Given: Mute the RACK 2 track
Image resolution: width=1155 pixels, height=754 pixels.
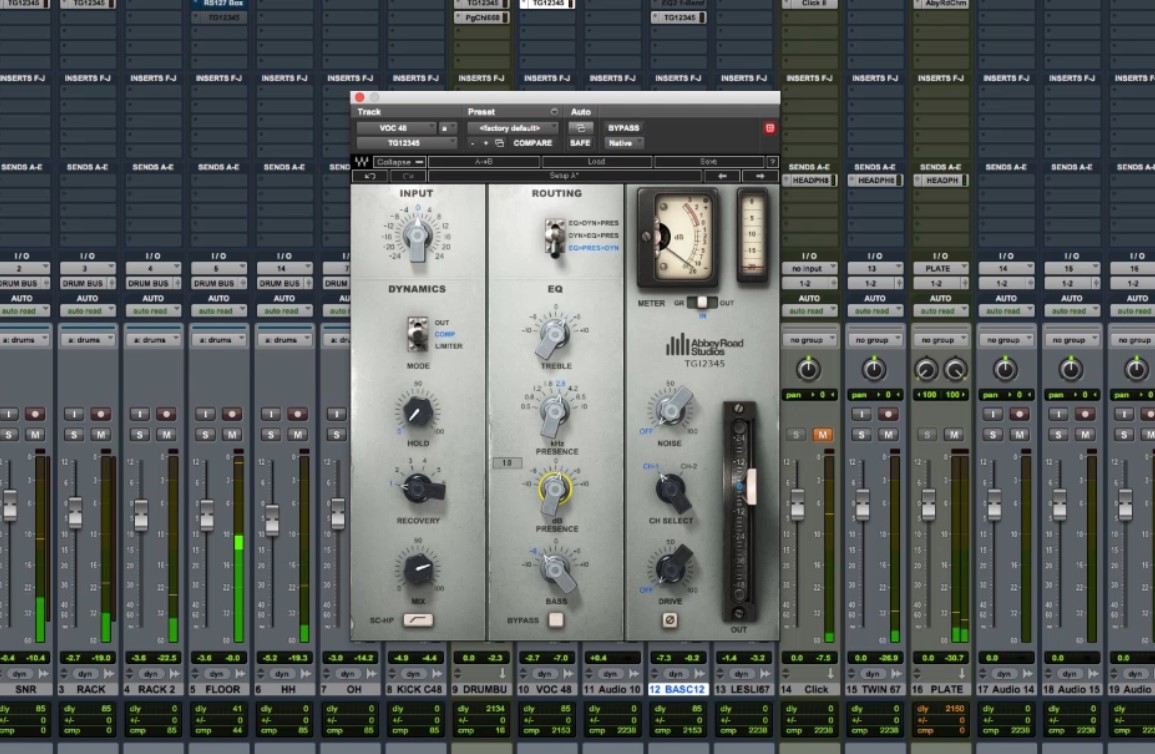Looking at the screenshot, I should click(x=166, y=434).
